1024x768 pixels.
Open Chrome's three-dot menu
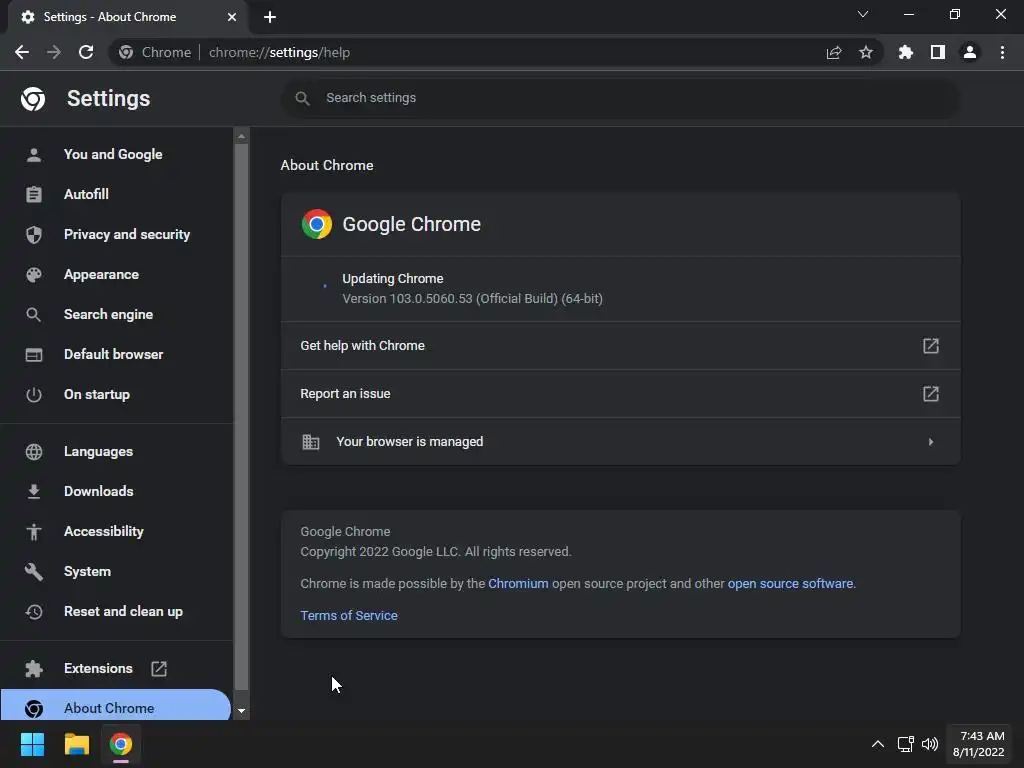(1002, 52)
